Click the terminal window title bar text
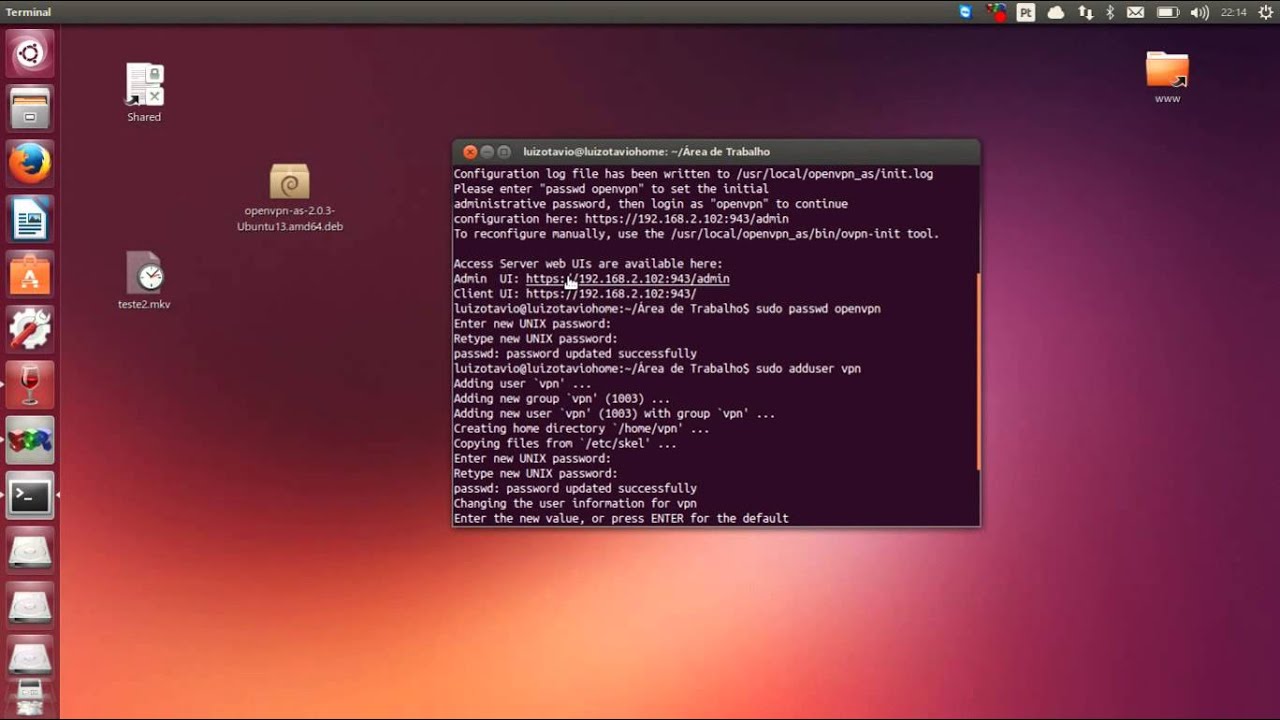The image size is (1280, 720). coord(646,152)
